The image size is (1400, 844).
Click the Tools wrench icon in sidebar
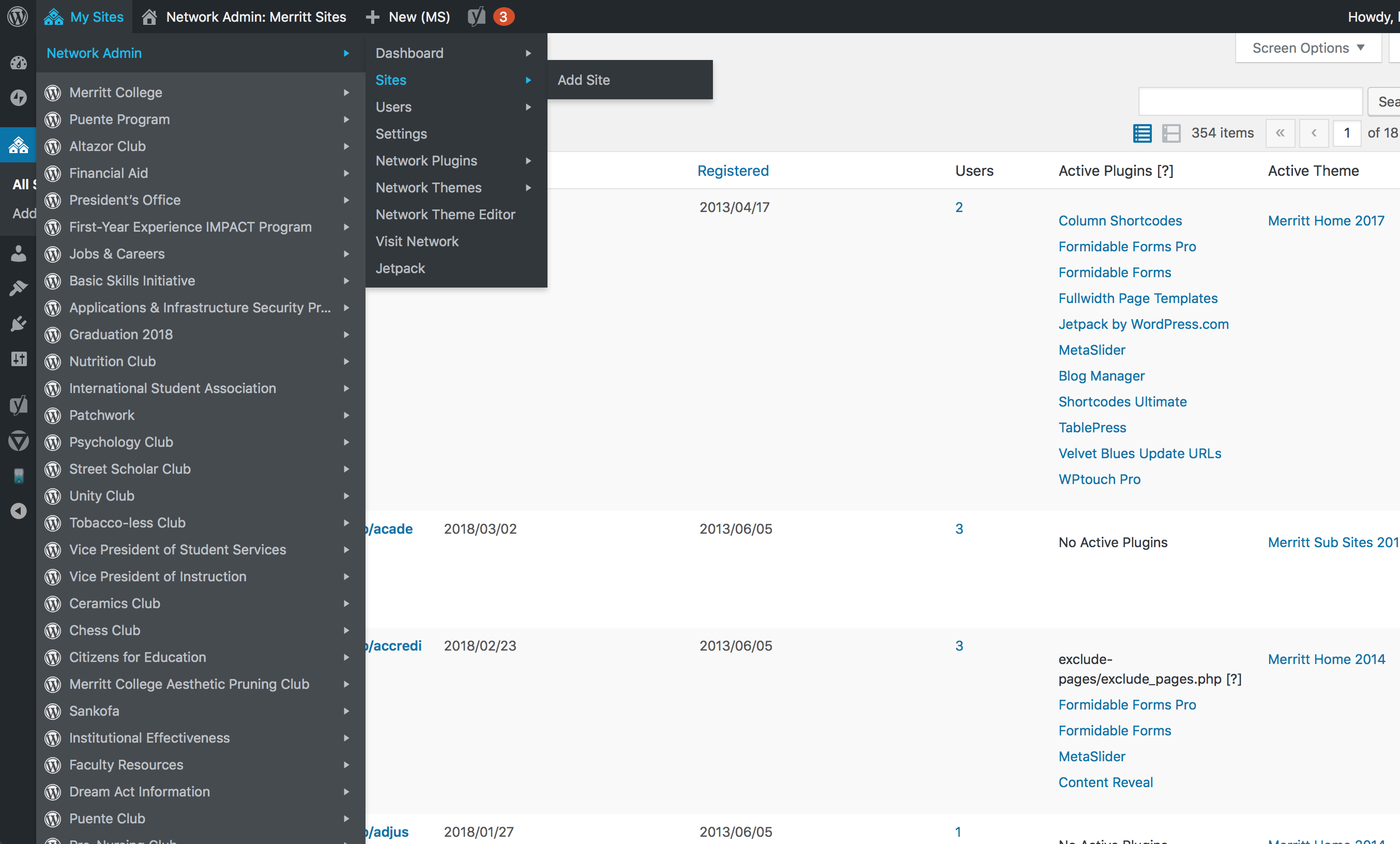pos(18,288)
